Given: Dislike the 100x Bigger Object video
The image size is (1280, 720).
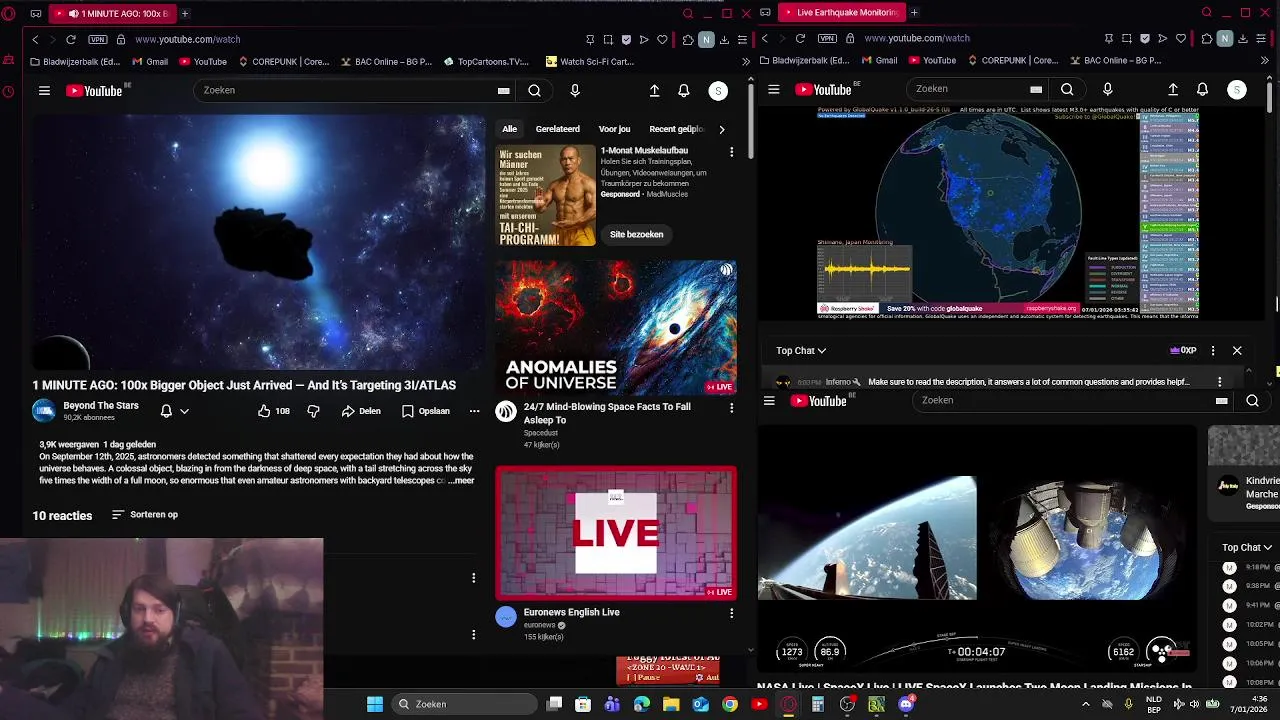Looking at the screenshot, I should coord(313,411).
